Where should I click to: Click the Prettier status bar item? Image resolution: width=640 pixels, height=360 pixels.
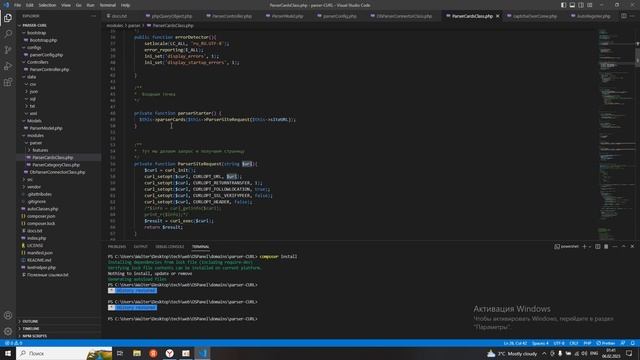pos(606,343)
